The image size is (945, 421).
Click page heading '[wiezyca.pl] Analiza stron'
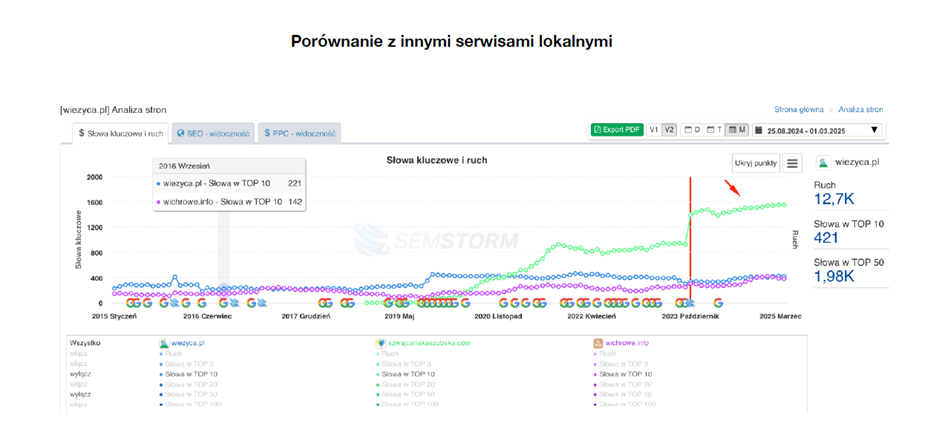[113, 110]
